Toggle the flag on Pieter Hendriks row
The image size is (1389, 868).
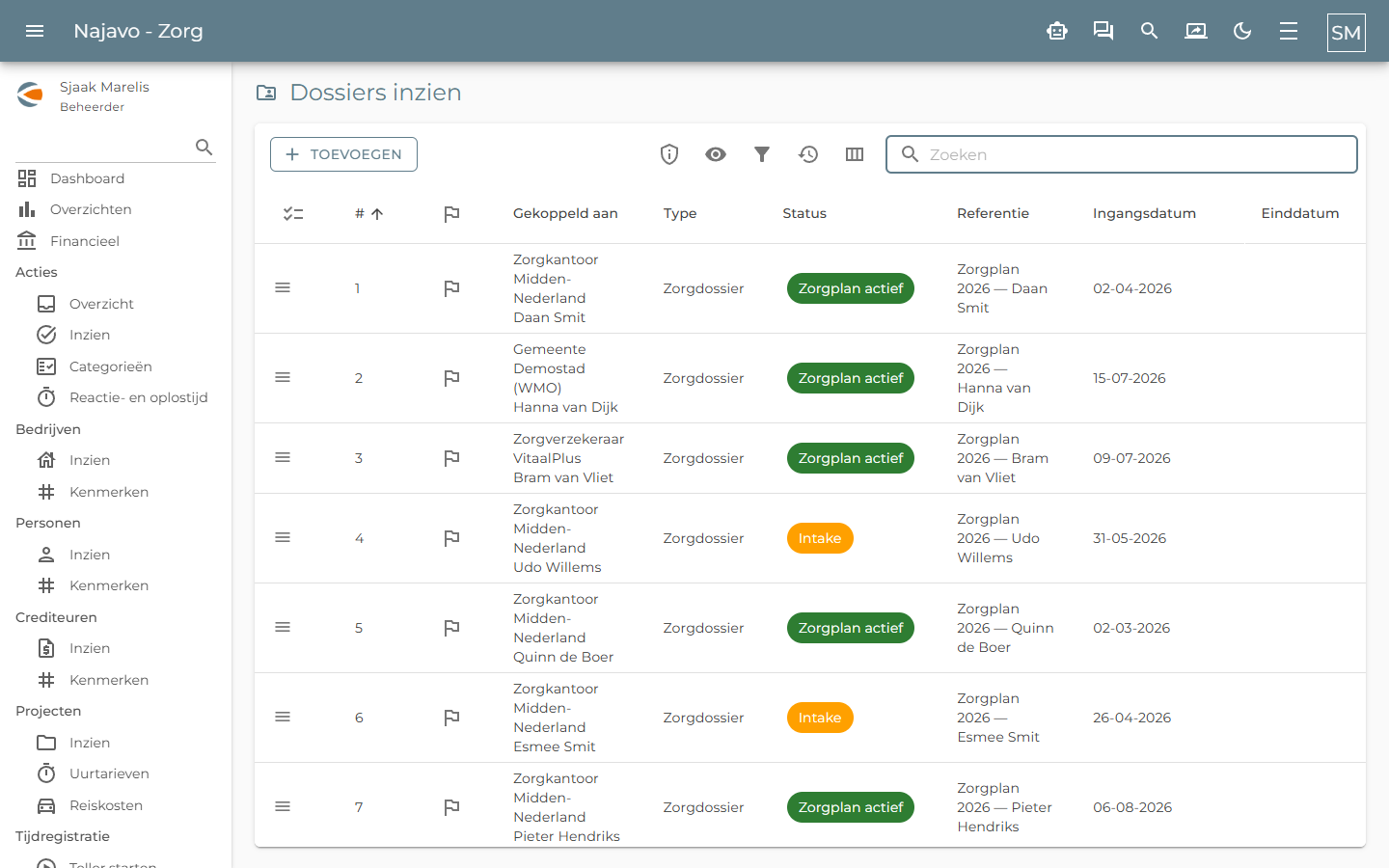451,807
